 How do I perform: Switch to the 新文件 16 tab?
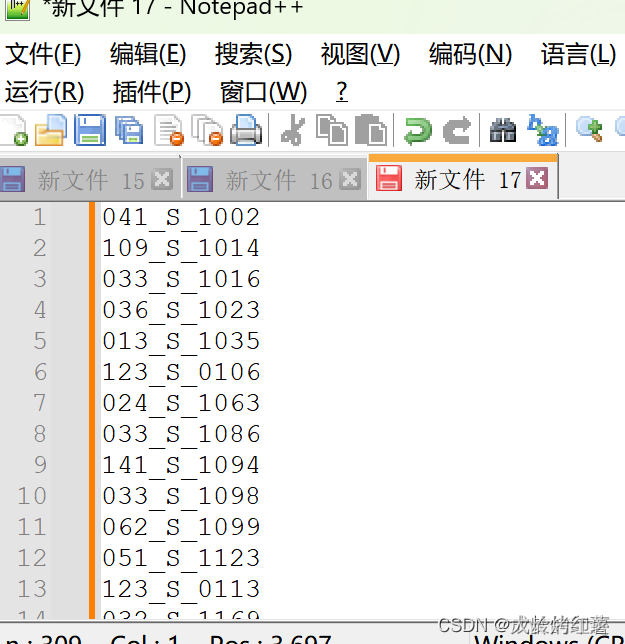(274, 180)
